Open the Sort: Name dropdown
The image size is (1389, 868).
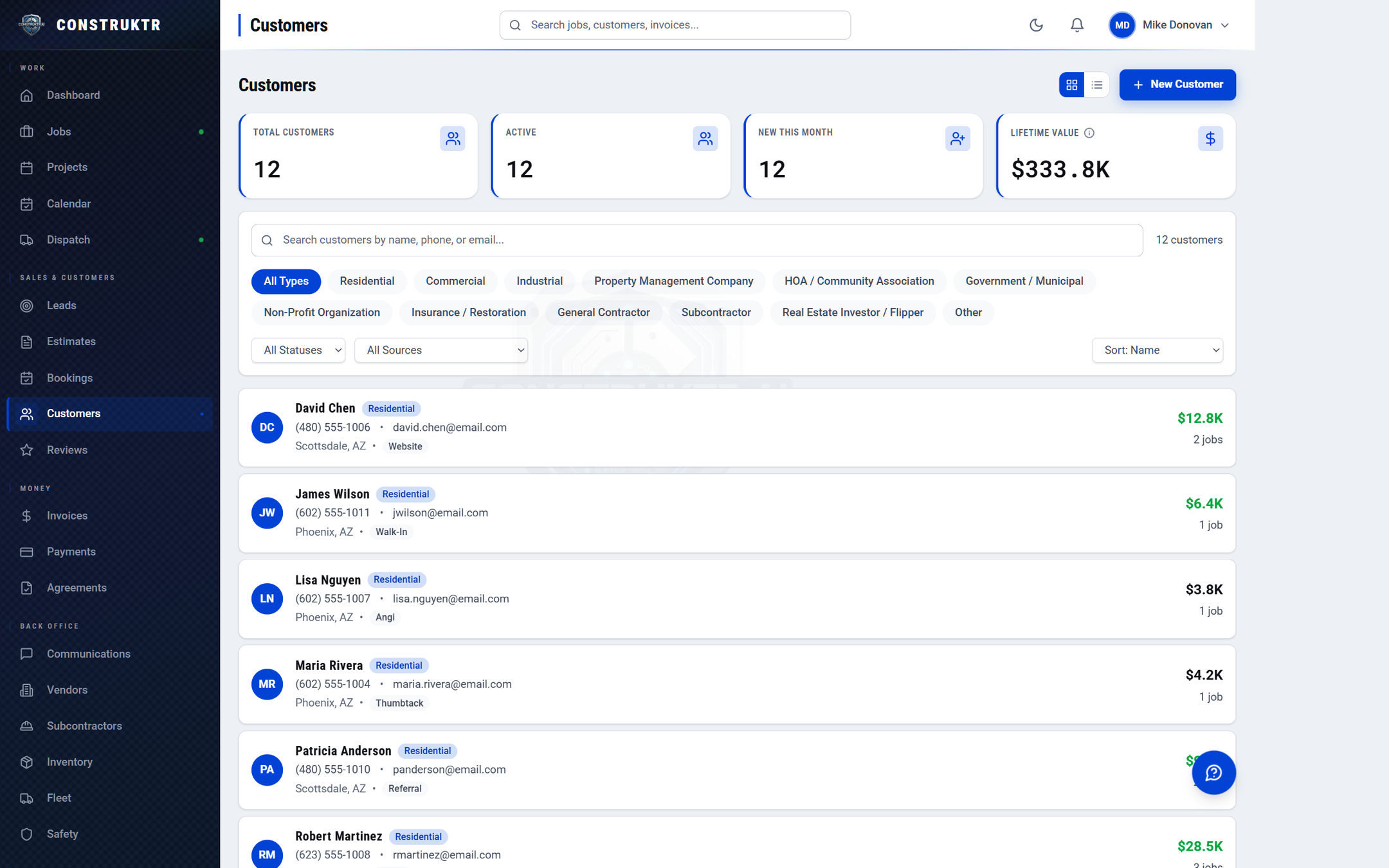[x=1157, y=350]
